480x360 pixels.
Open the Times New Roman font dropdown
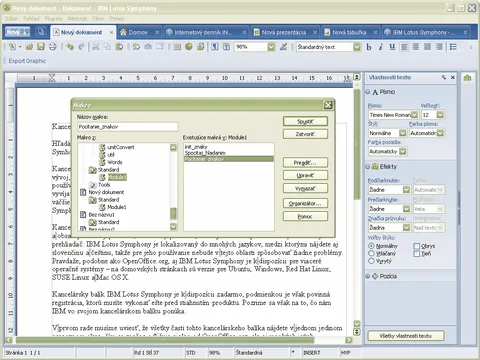[414, 115]
